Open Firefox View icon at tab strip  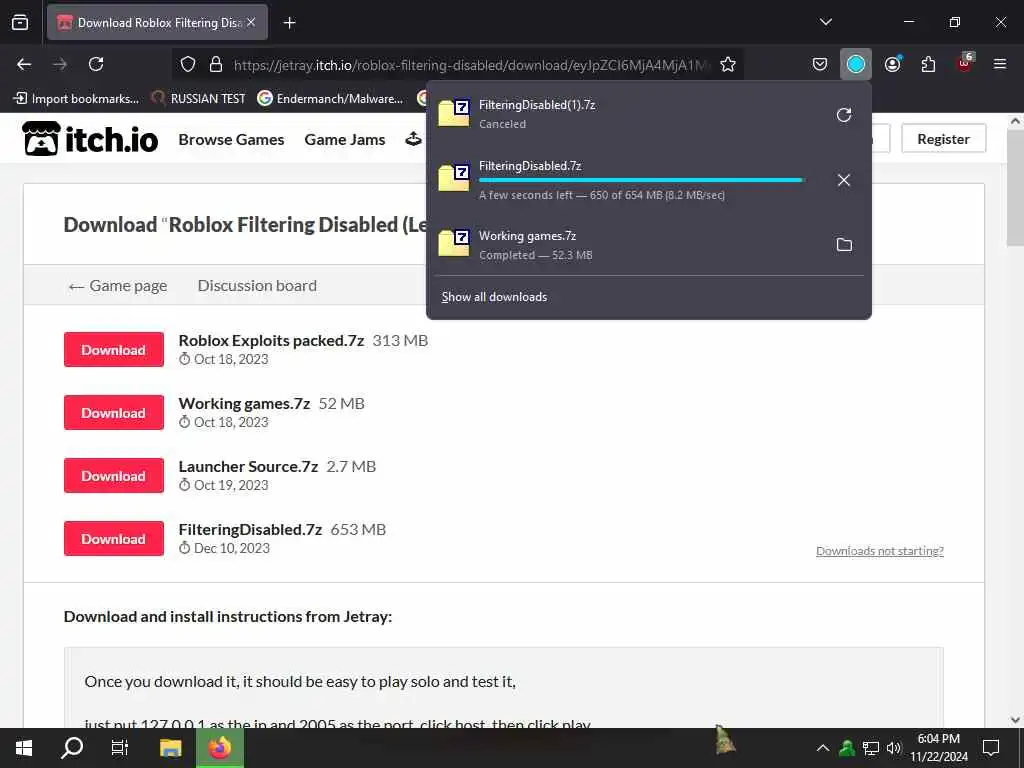click(20, 22)
